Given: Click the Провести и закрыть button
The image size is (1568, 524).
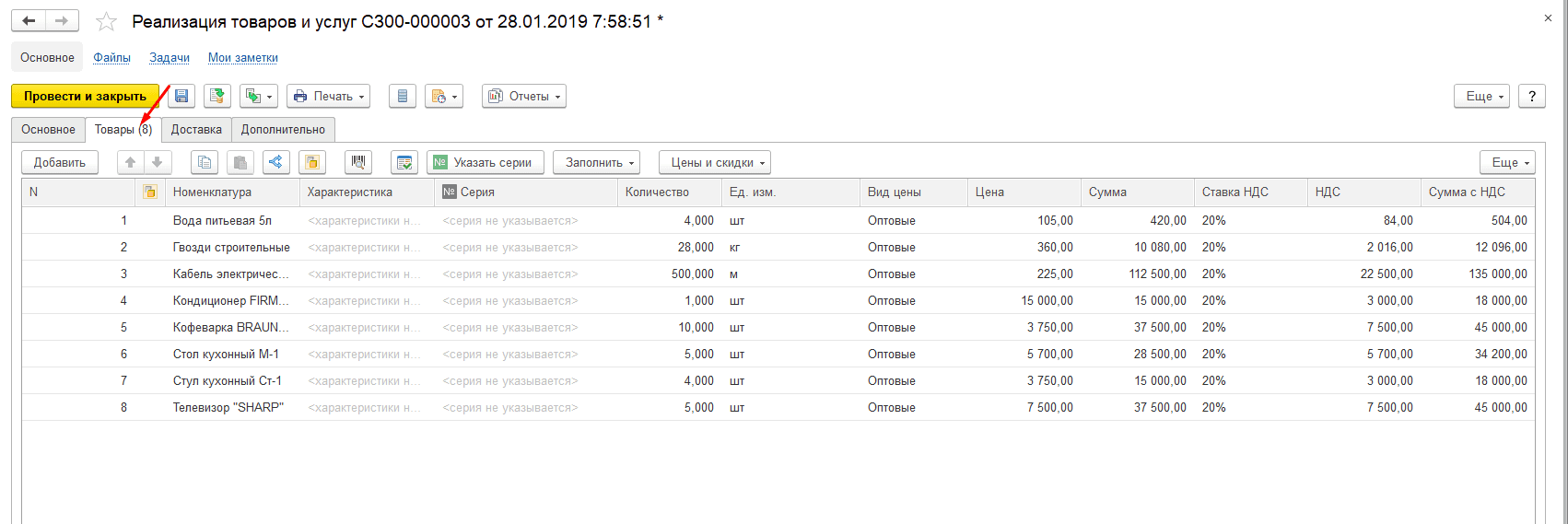Looking at the screenshot, I should 85,96.
